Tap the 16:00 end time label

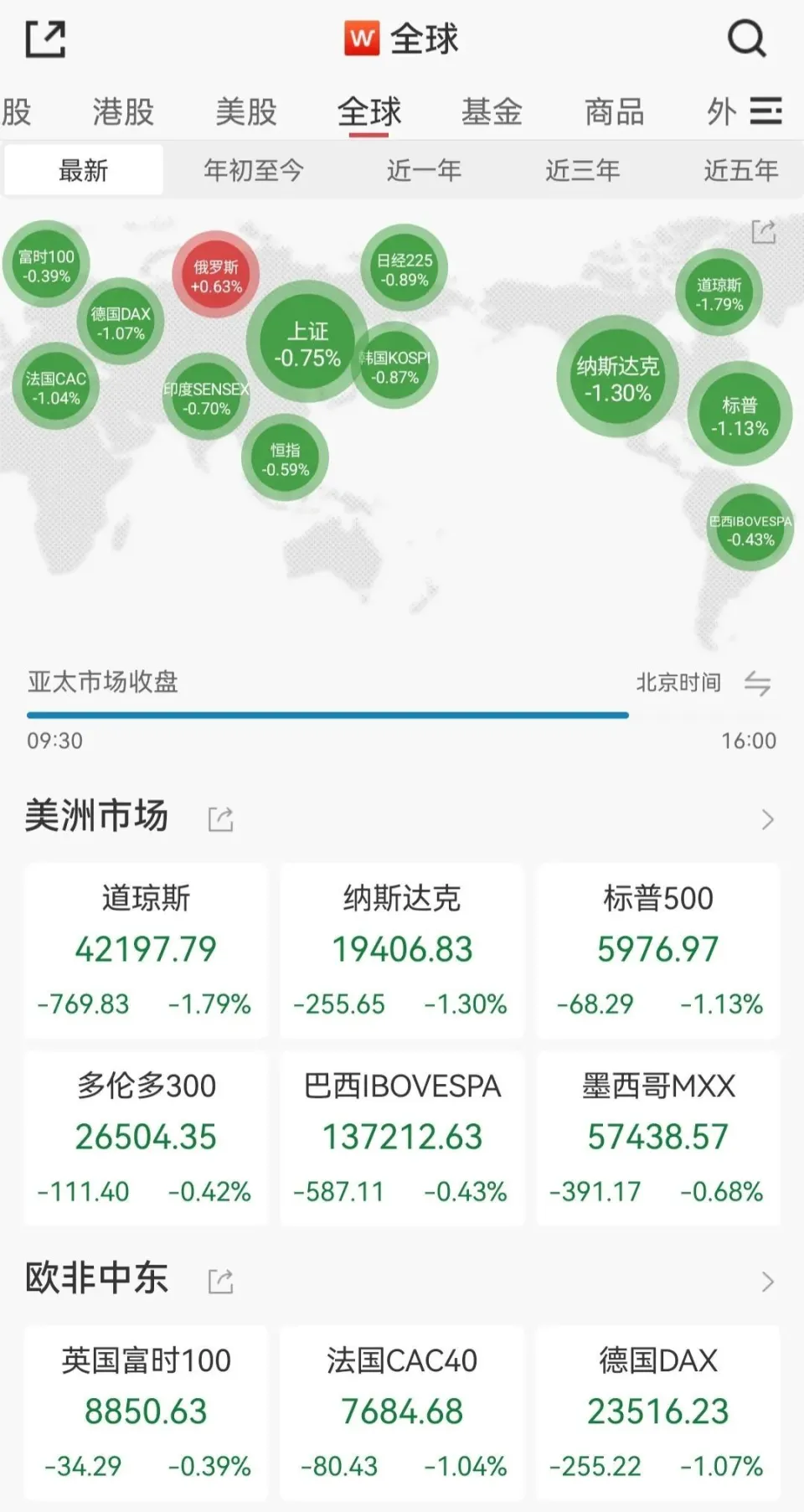pos(749,741)
